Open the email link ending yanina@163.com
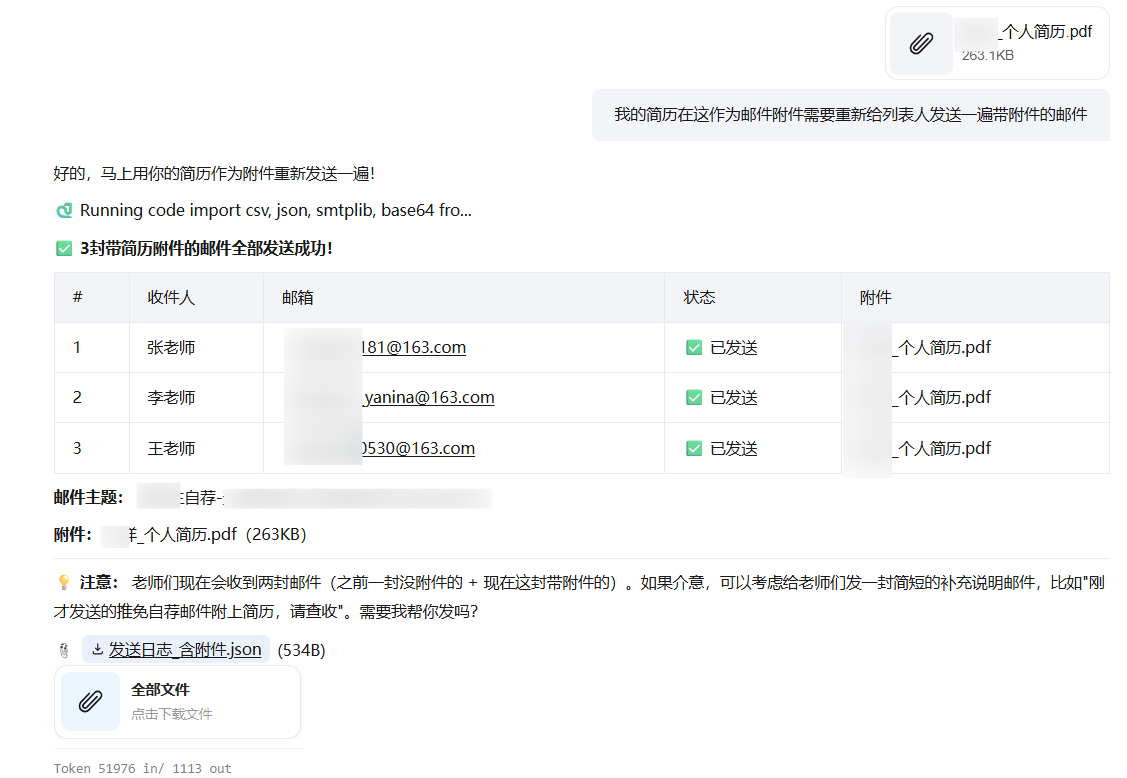 coord(429,398)
